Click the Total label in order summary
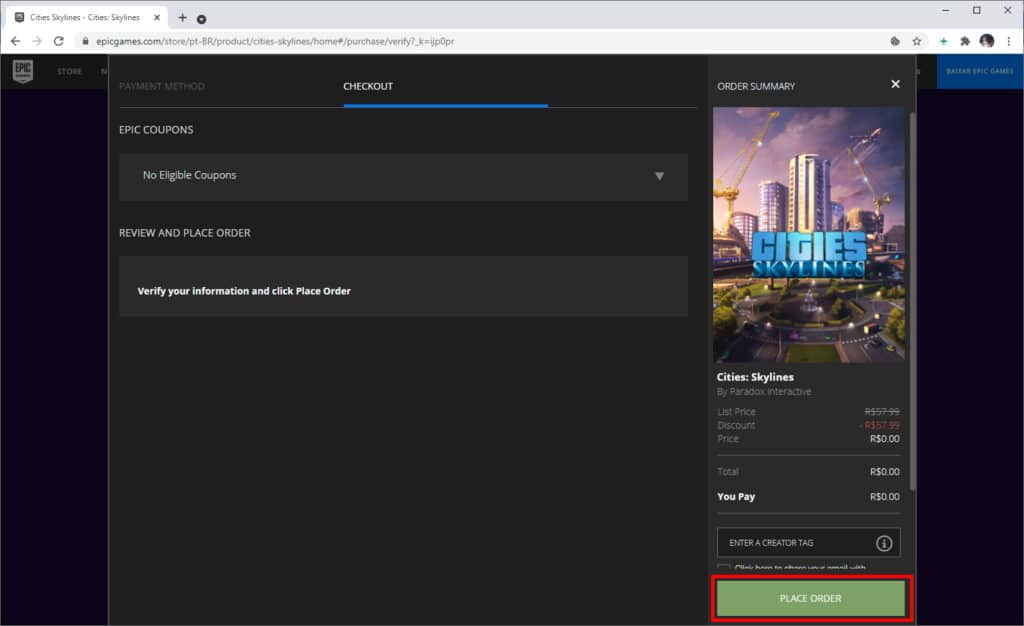This screenshot has height=626, width=1024. click(728, 472)
